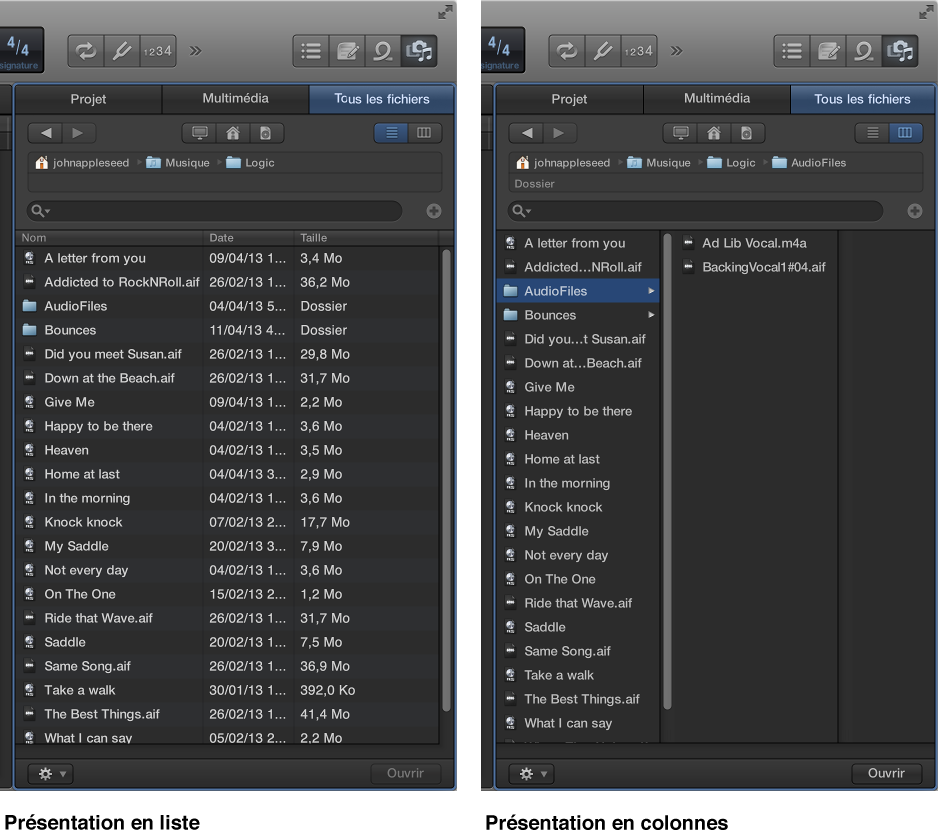Click the Computer icon in list view browser

tap(200, 133)
